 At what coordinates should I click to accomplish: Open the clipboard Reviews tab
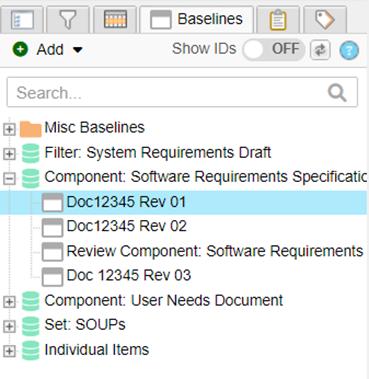pos(278,20)
